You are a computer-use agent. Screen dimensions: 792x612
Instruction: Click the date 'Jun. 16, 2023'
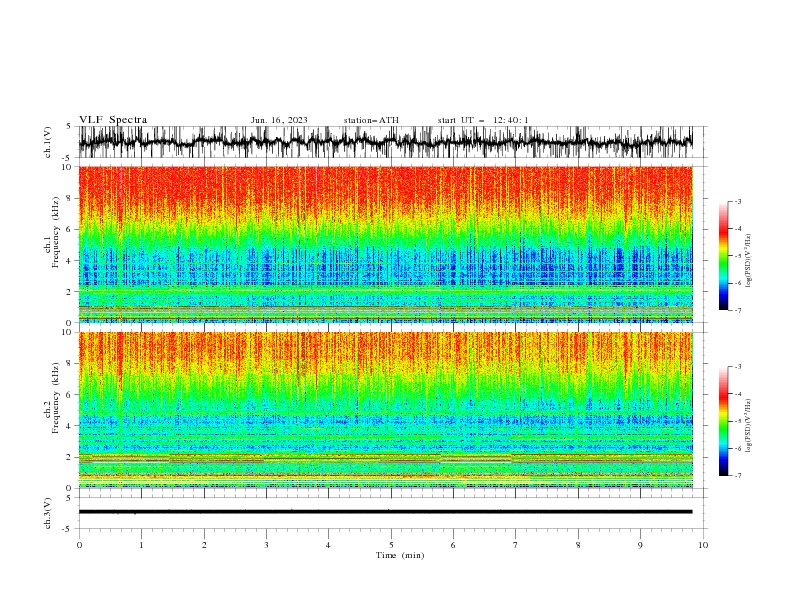(279, 120)
